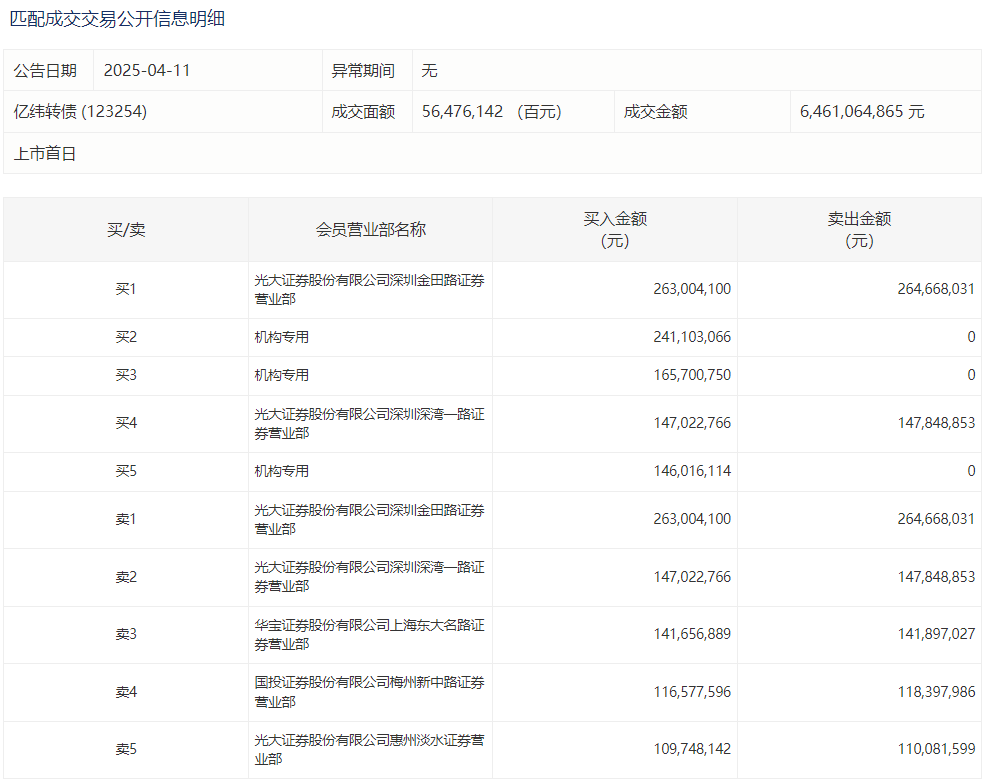
Task: Select the 买1 row label
Action: click(x=126, y=290)
